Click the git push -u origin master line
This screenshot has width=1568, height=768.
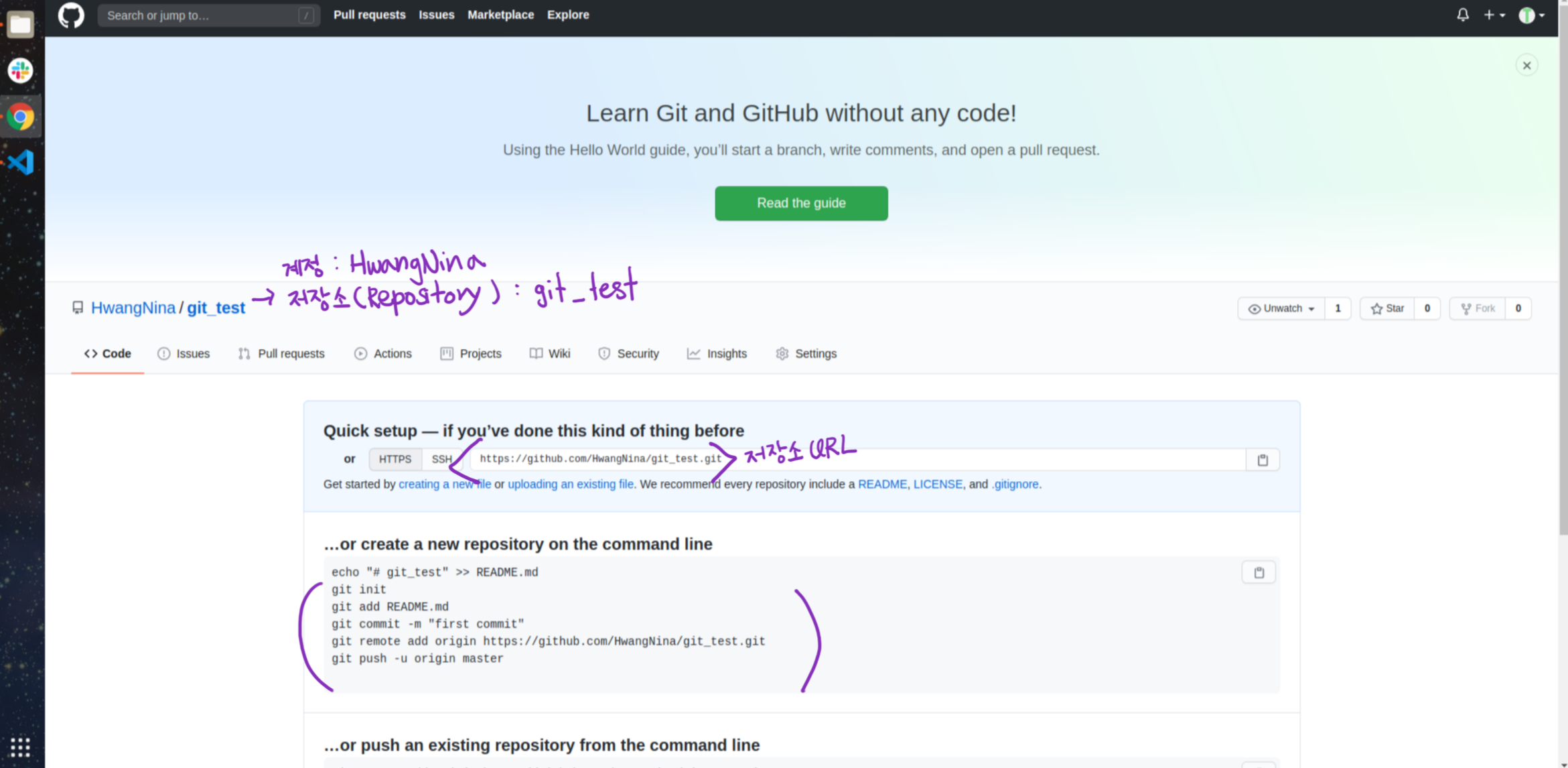coord(417,659)
